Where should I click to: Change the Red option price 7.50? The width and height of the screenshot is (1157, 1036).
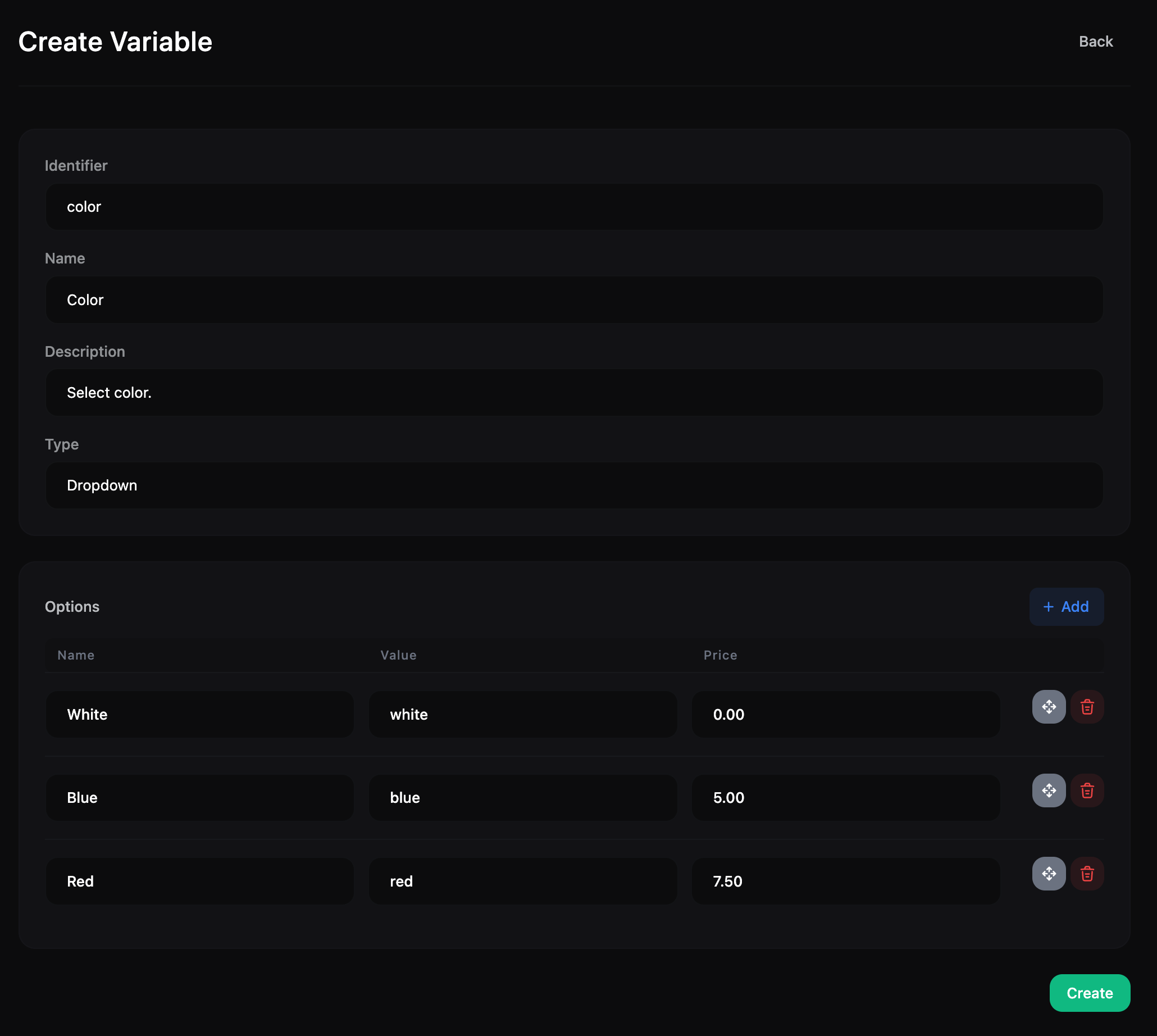point(845,880)
